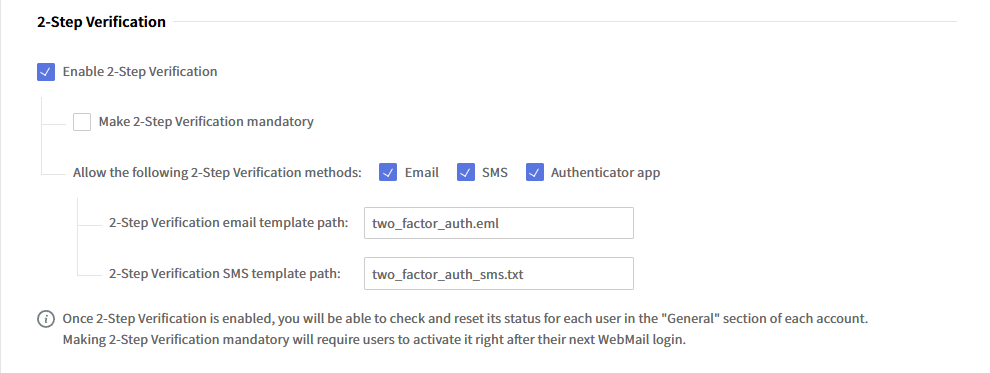Tick the Make 2-Step Verification mandatory checkbox
The height and width of the screenshot is (373, 990).
(81, 122)
